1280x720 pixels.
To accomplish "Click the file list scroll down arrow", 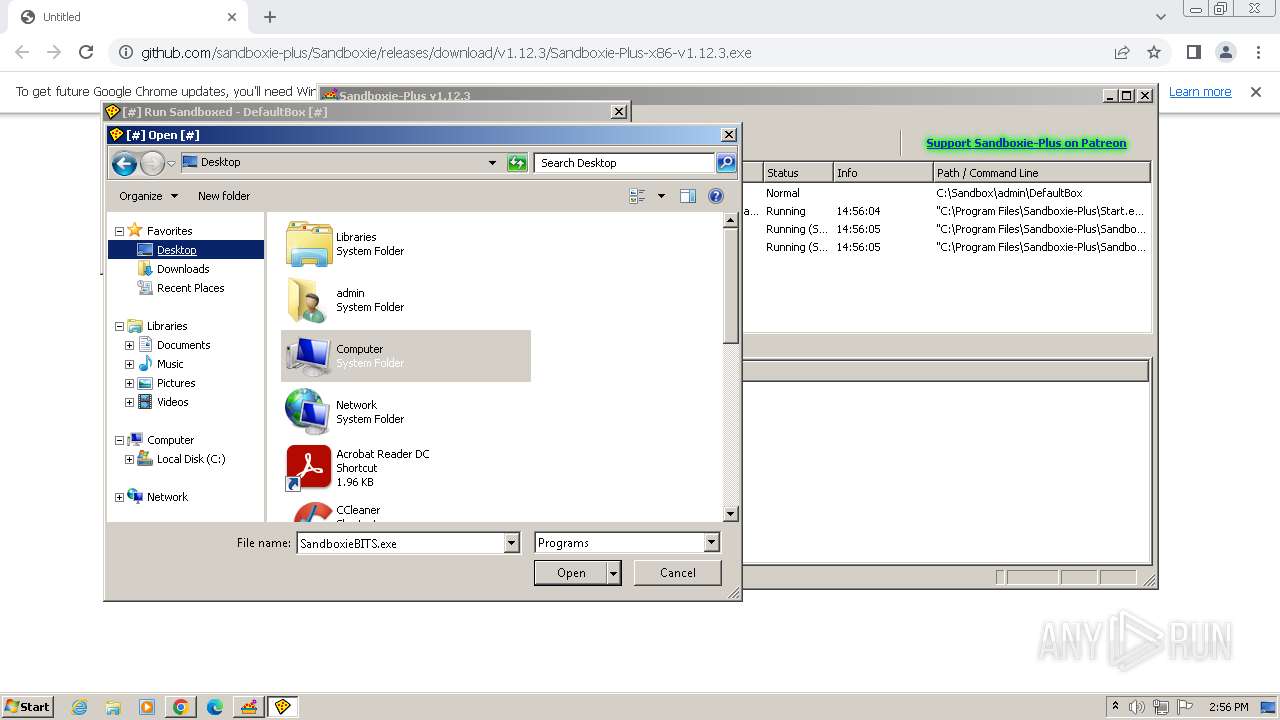I will tap(730, 513).
